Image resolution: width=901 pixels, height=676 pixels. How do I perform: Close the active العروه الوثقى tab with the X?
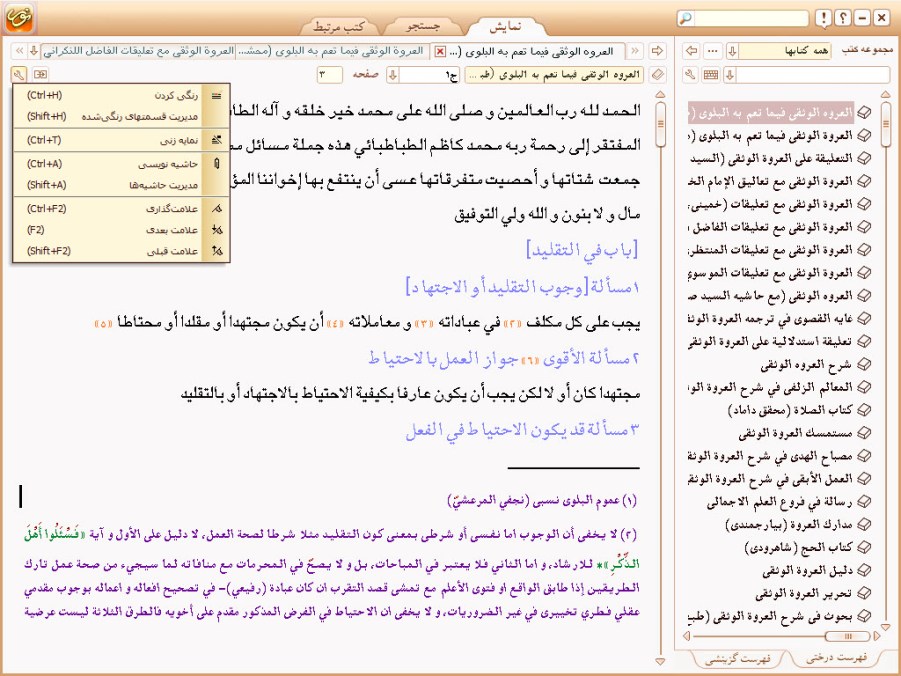point(440,52)
